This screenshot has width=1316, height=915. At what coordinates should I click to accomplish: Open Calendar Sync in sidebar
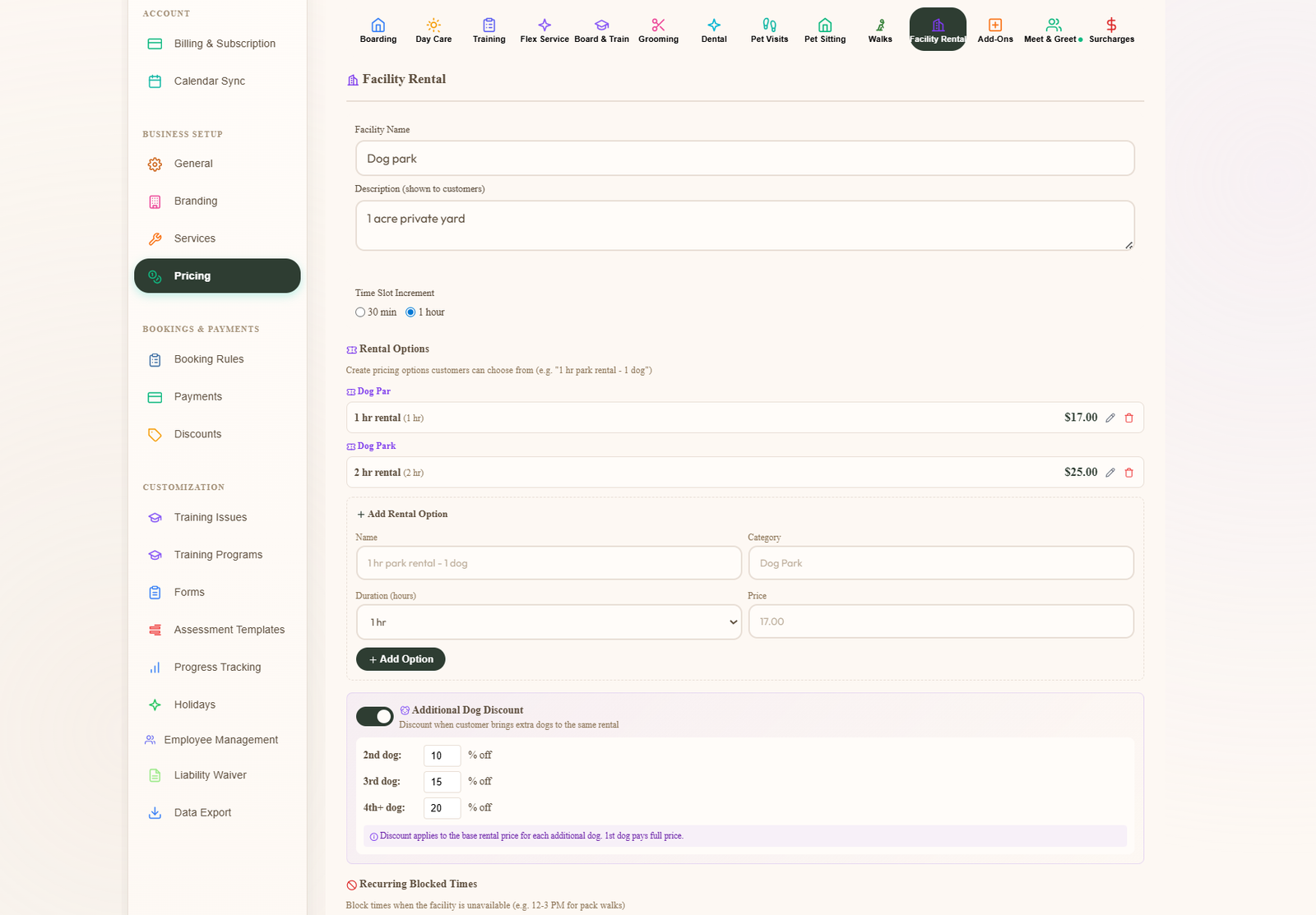[x=217, y=81]
